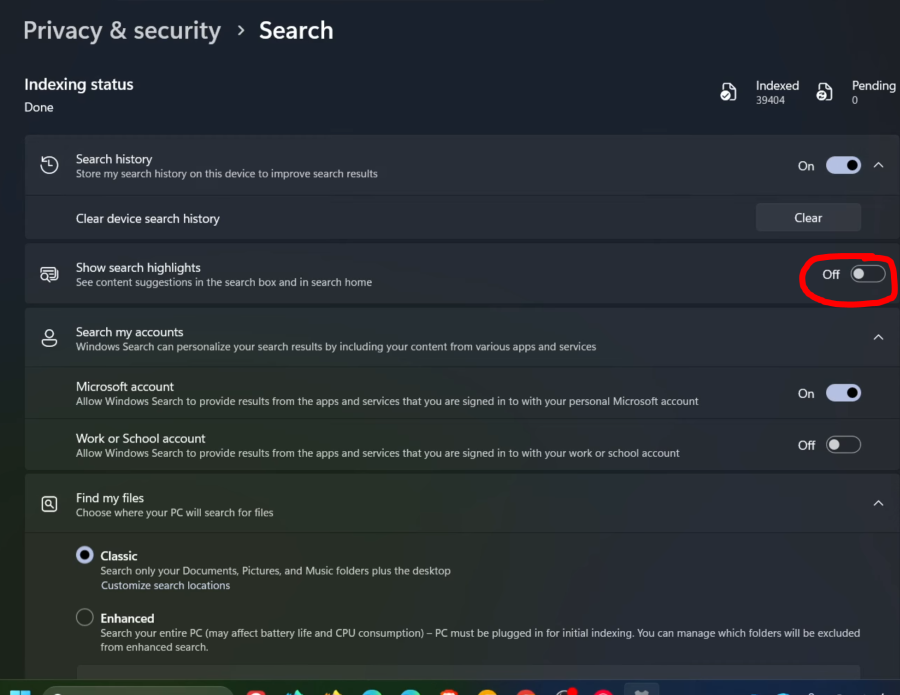Click the Work or School account label
900x695 pixels.
coord(141,438)
